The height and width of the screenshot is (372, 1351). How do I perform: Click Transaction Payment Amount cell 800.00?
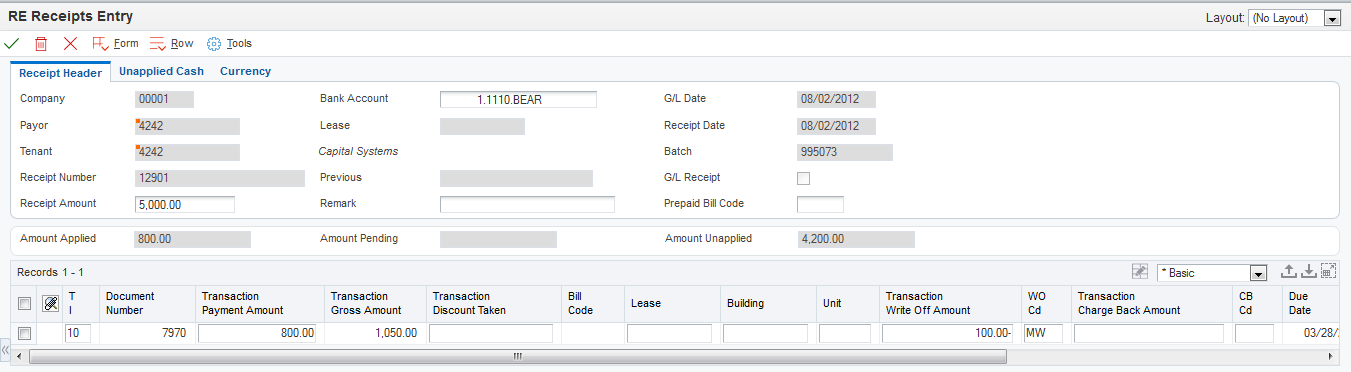[257, 333]
